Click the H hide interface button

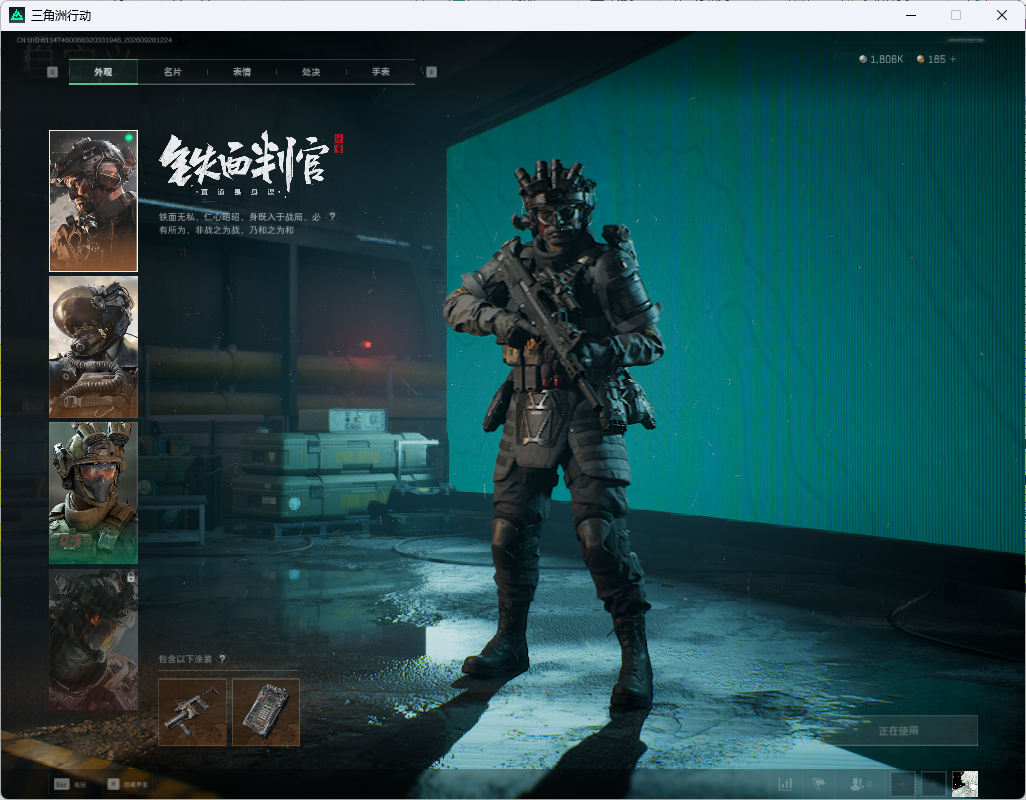click(128, 784)
